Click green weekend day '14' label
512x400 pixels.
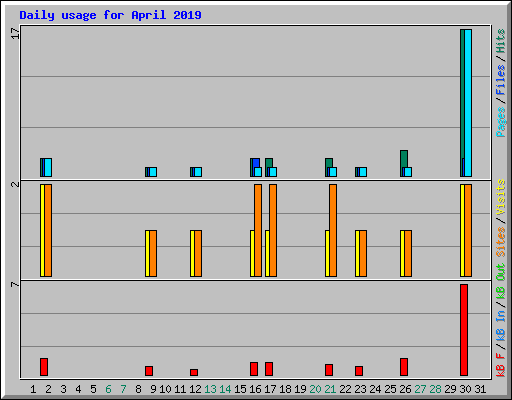pos(225,389)
